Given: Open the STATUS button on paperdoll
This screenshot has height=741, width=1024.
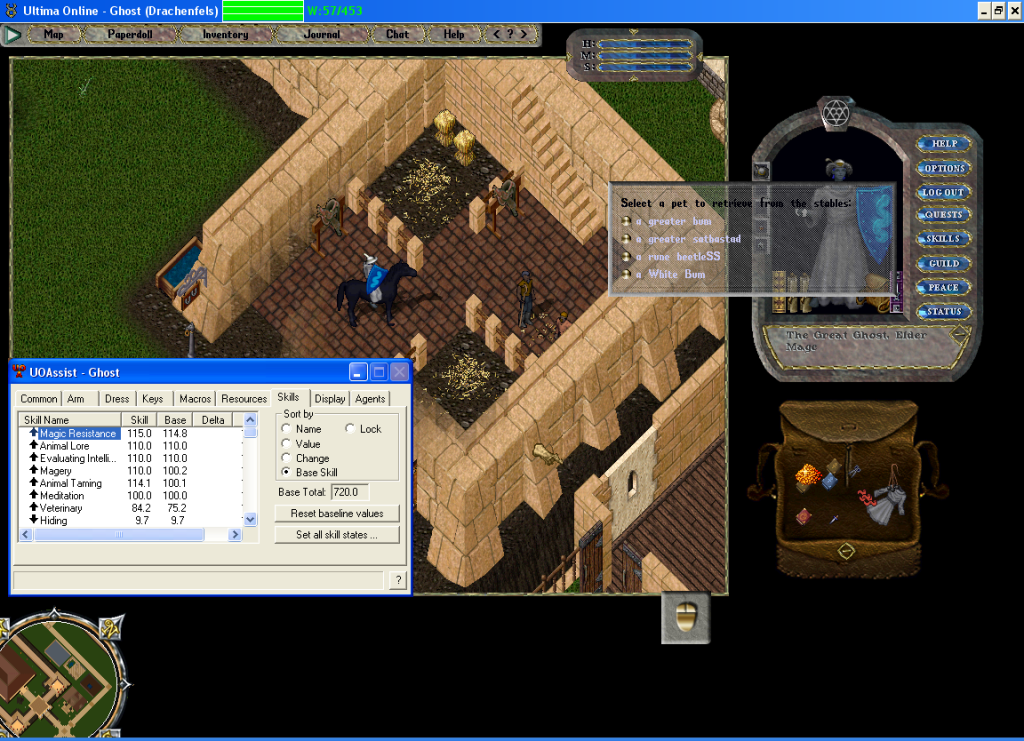Looking at the screenshot, I should coord(944,311).
